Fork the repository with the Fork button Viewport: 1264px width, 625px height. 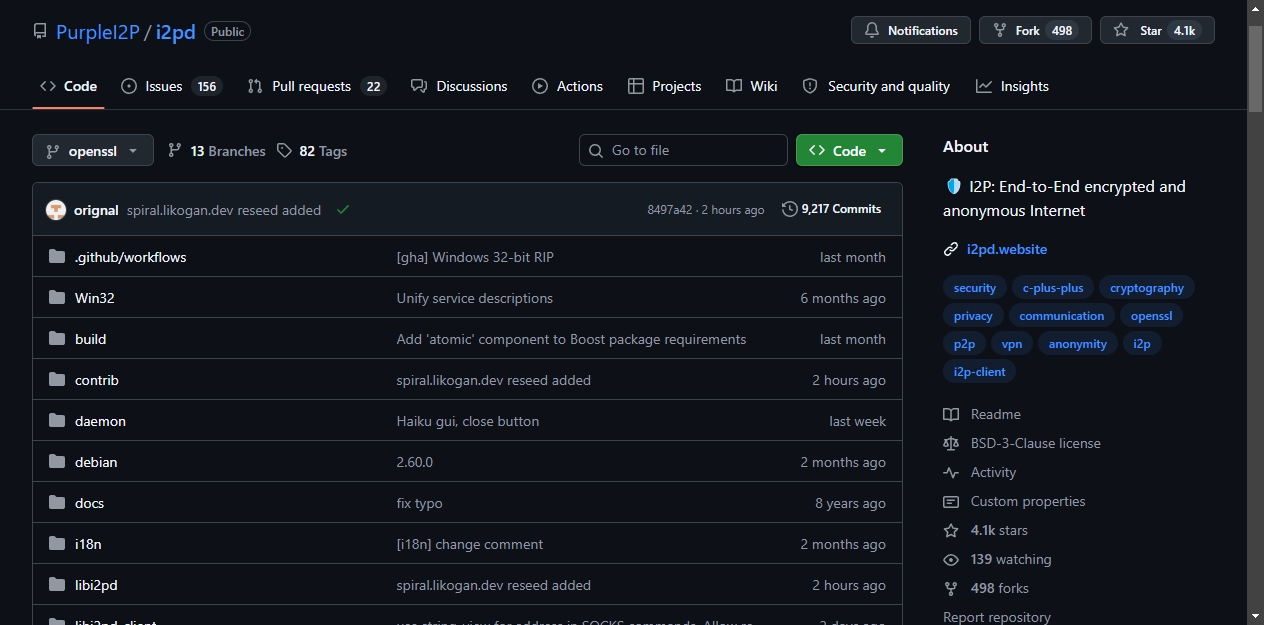1035,30
